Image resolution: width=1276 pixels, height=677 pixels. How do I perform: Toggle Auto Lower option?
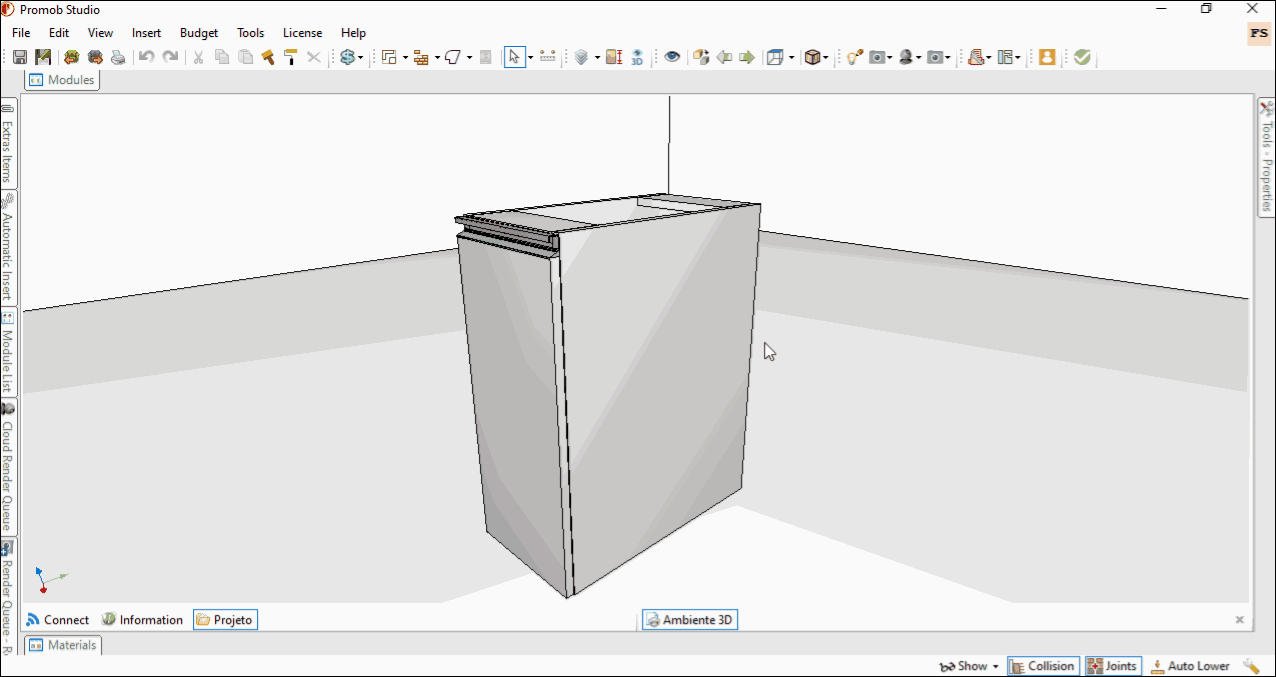[1190, 666]
